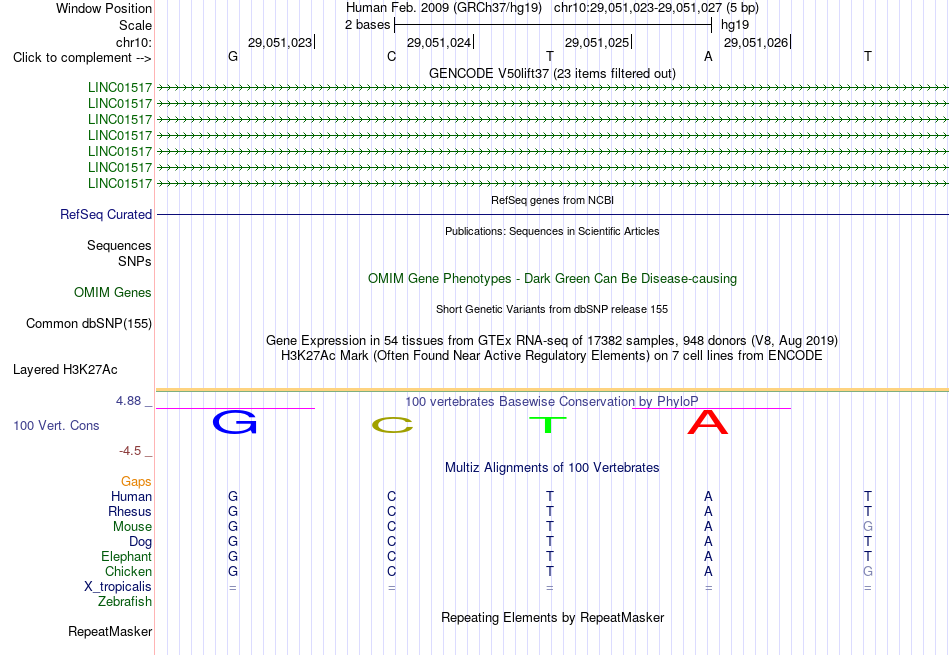Screen dimensions: 950x655
Task: Click the Common dbSNP(155) label
Action: (88, 324)
